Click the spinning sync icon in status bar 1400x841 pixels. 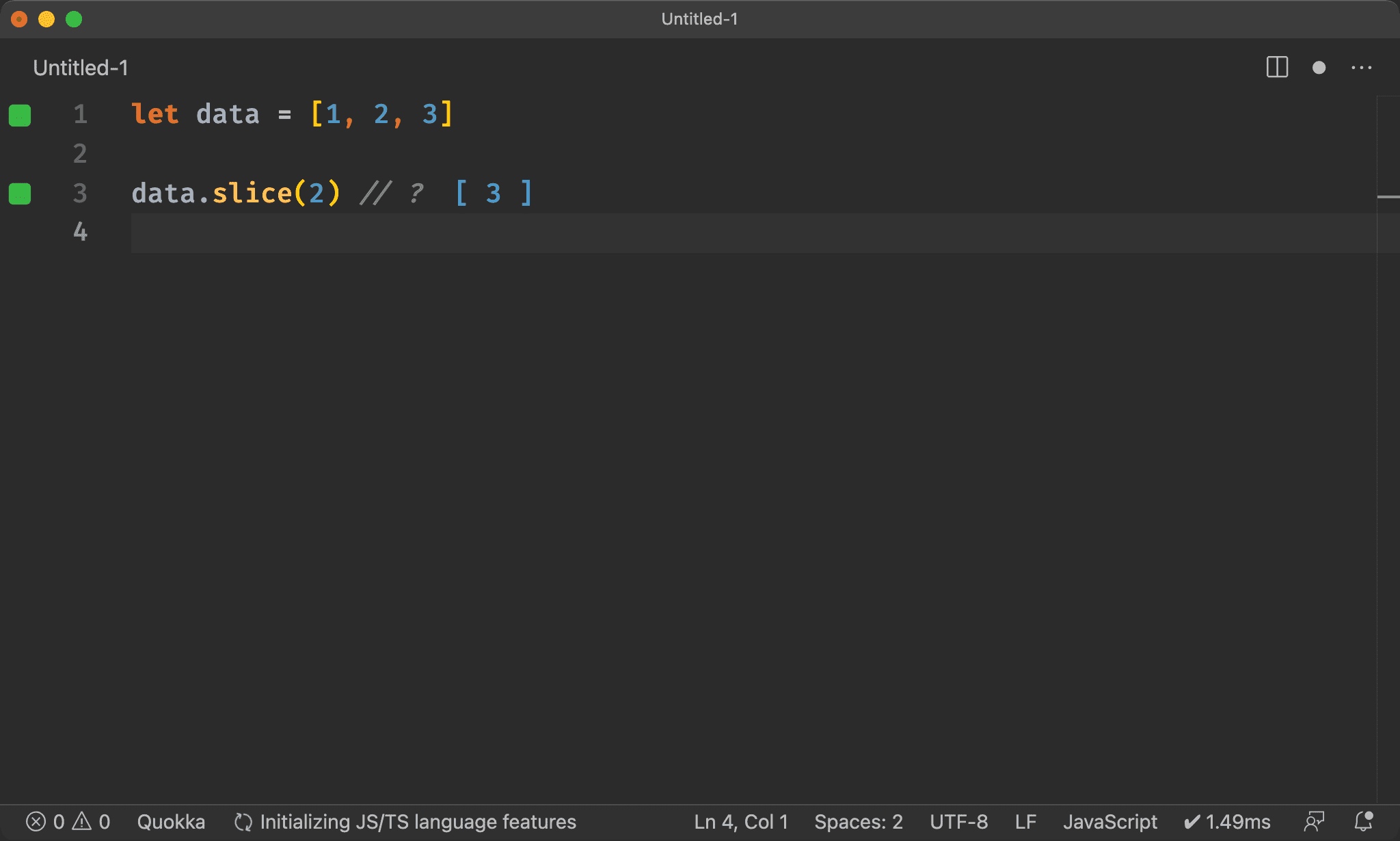pos(243,821)
